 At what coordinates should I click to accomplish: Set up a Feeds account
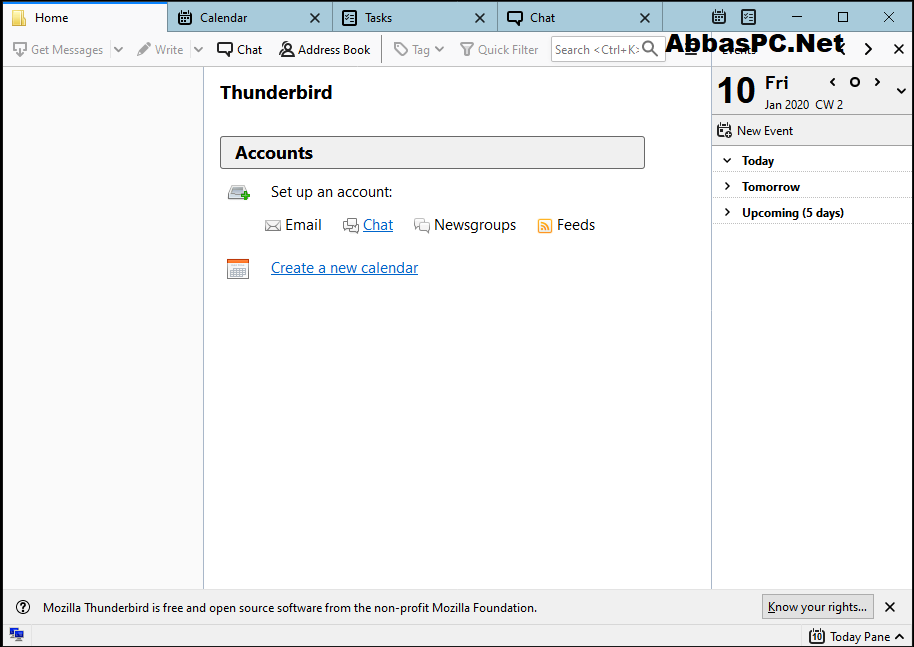click(x=576, y=225)
